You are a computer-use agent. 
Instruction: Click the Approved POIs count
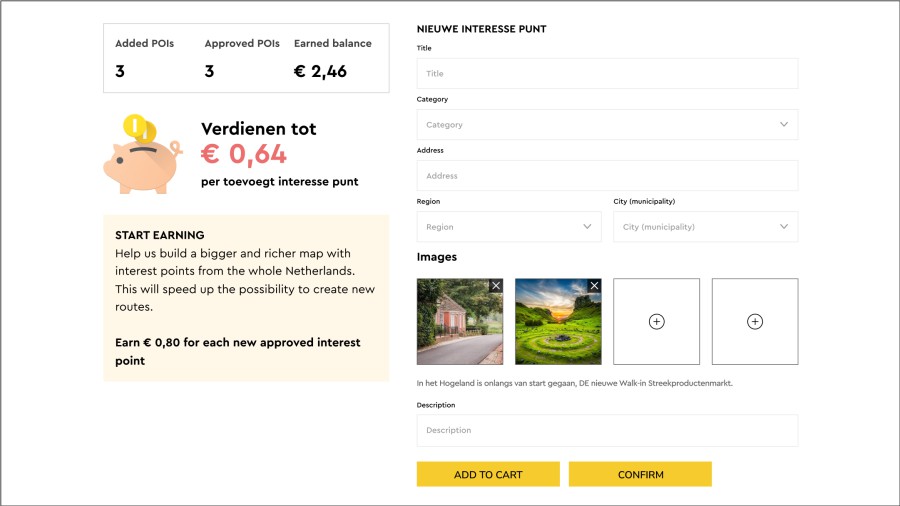pos(209,71)
